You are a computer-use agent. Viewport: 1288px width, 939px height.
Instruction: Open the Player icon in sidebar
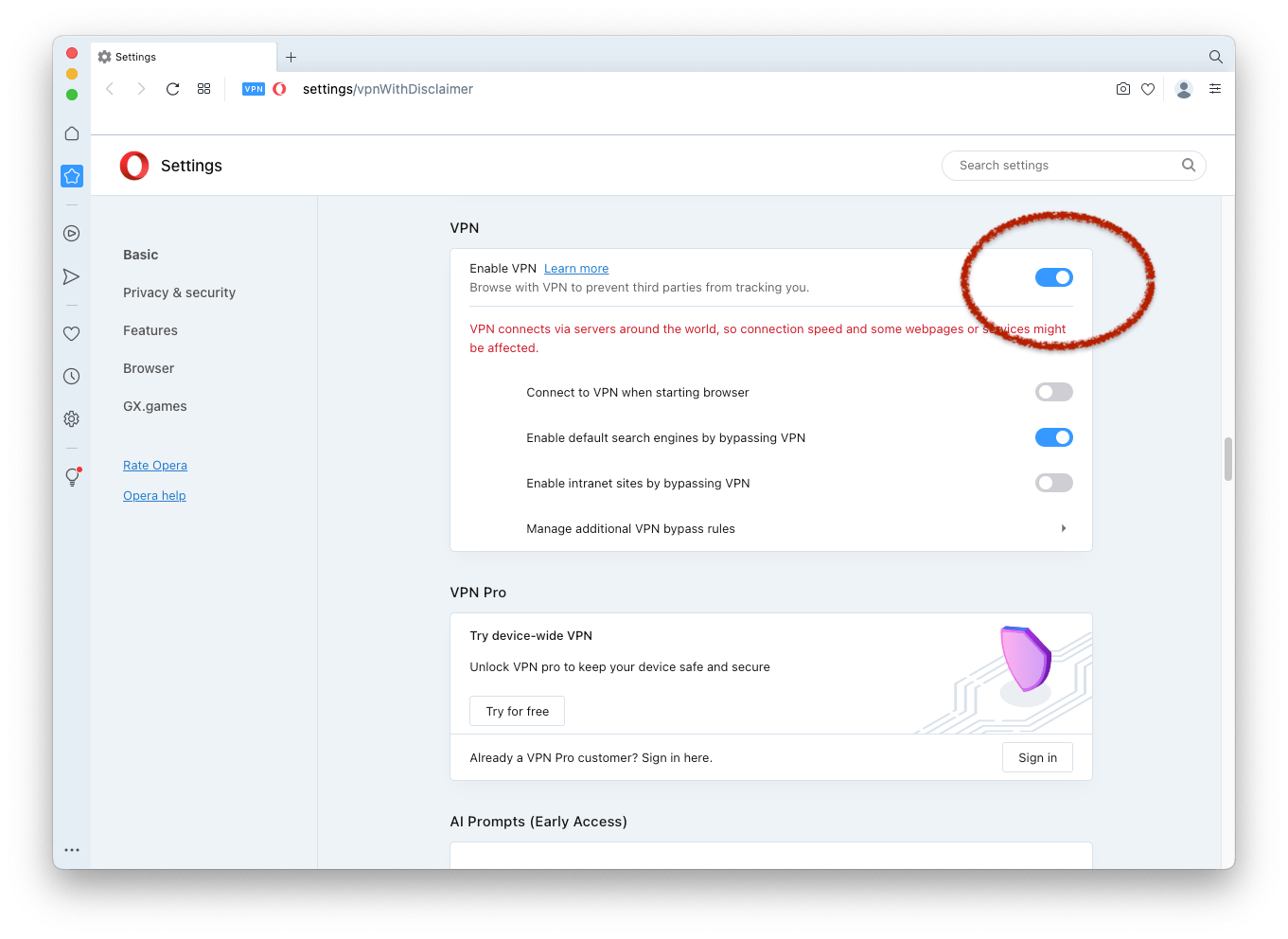pyautogui.click(x=71, y=234)
